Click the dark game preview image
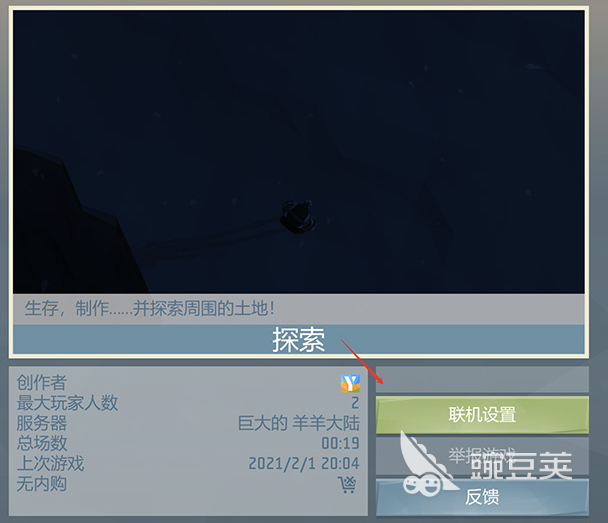This screenshot has width=608, height=523. tap(299, 152)
